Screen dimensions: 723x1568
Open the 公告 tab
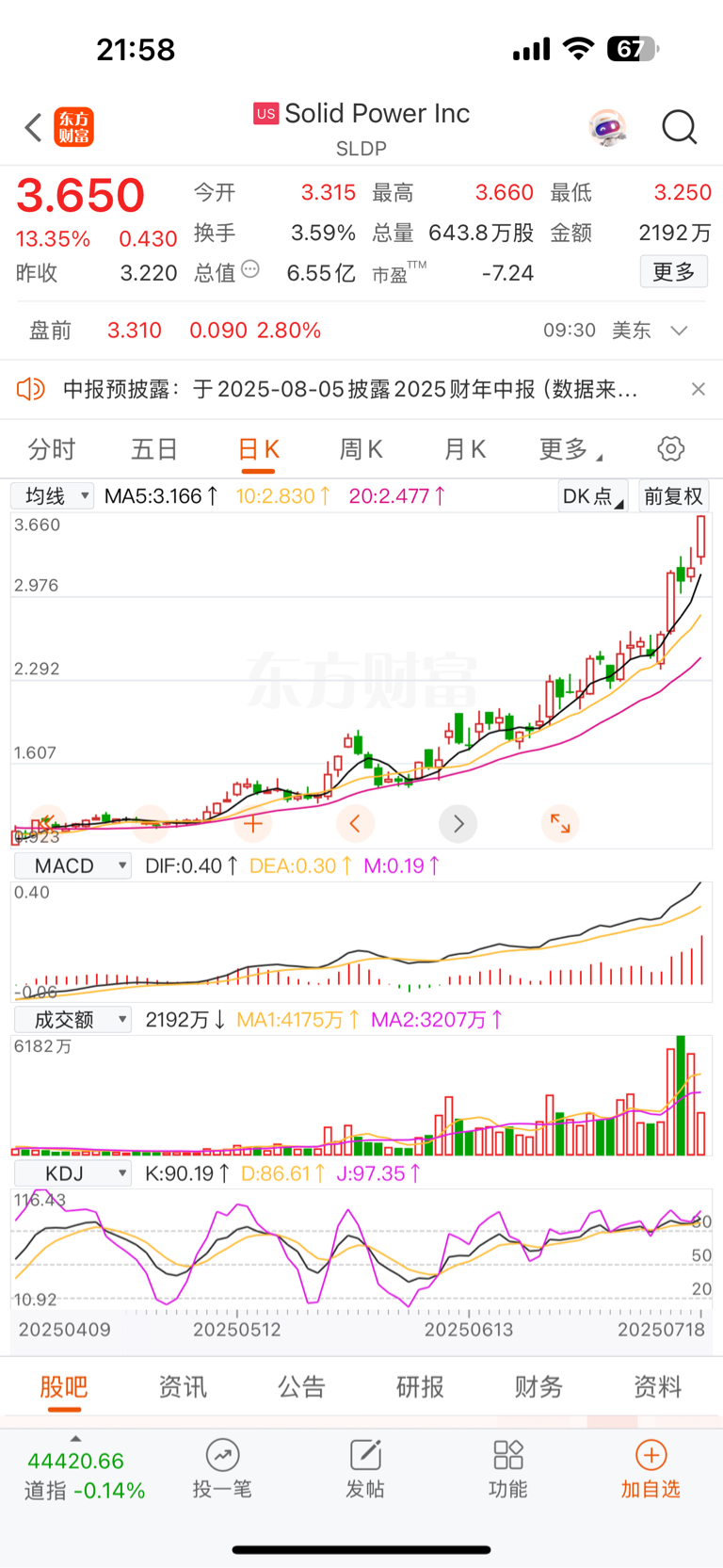coord(301,1386)
